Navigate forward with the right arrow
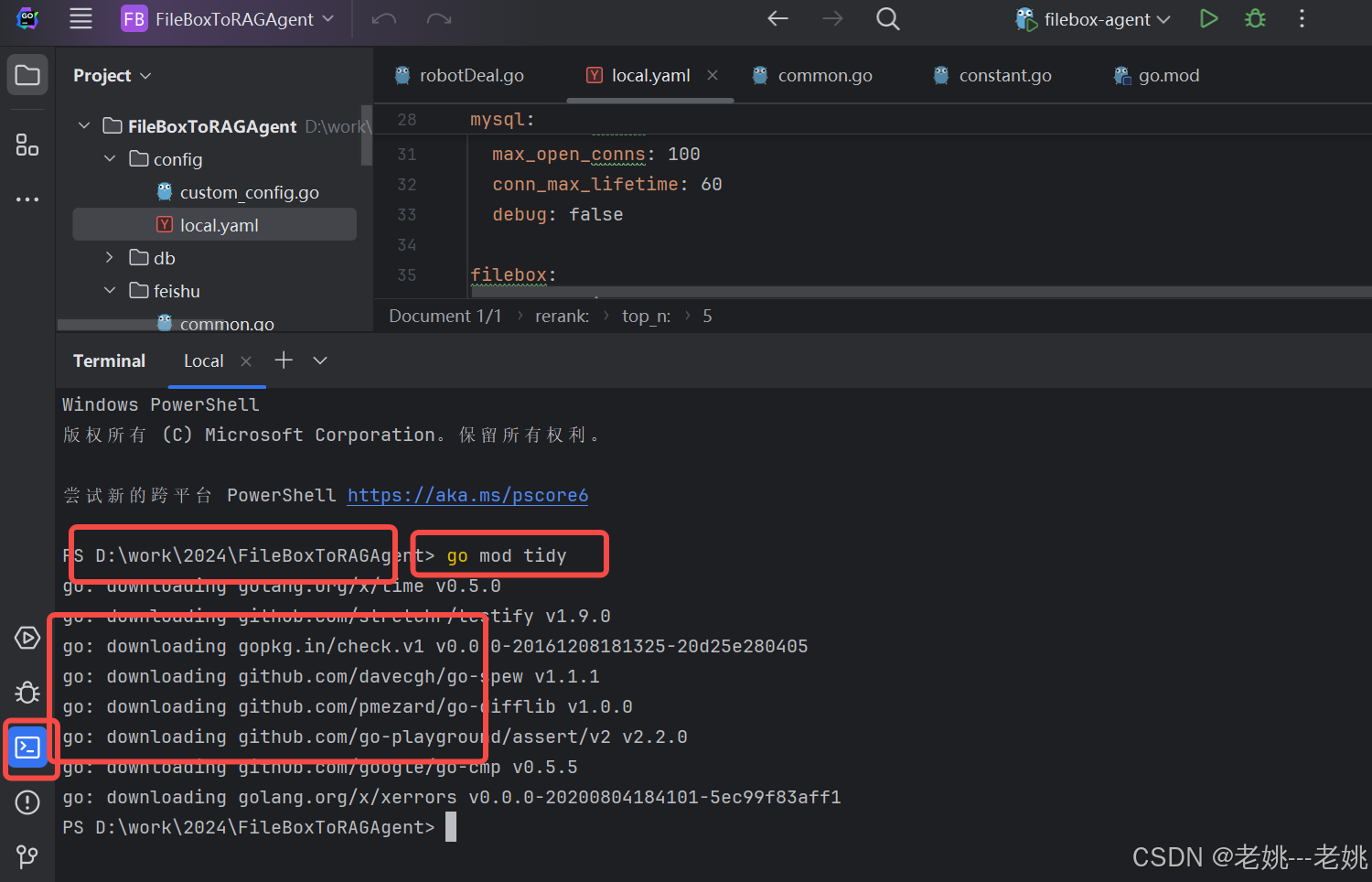The width and height of the screenshot is (1372, 882). (x=832, y=18)
